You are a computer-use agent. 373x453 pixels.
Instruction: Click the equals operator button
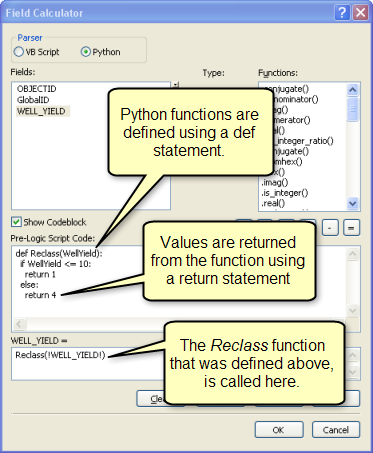click(x=351, y=228)
